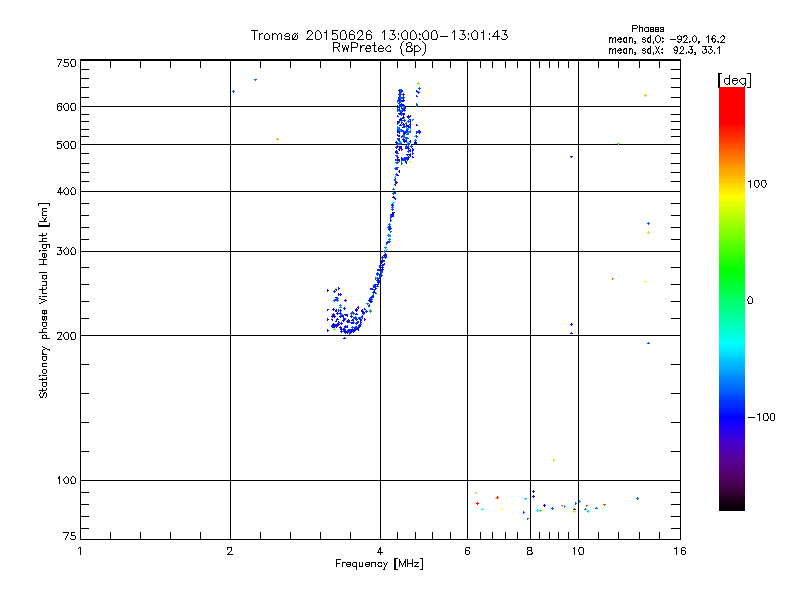Click the 4 tick label on frequency axis
The image size is (800, 600).
pos(380,551)
